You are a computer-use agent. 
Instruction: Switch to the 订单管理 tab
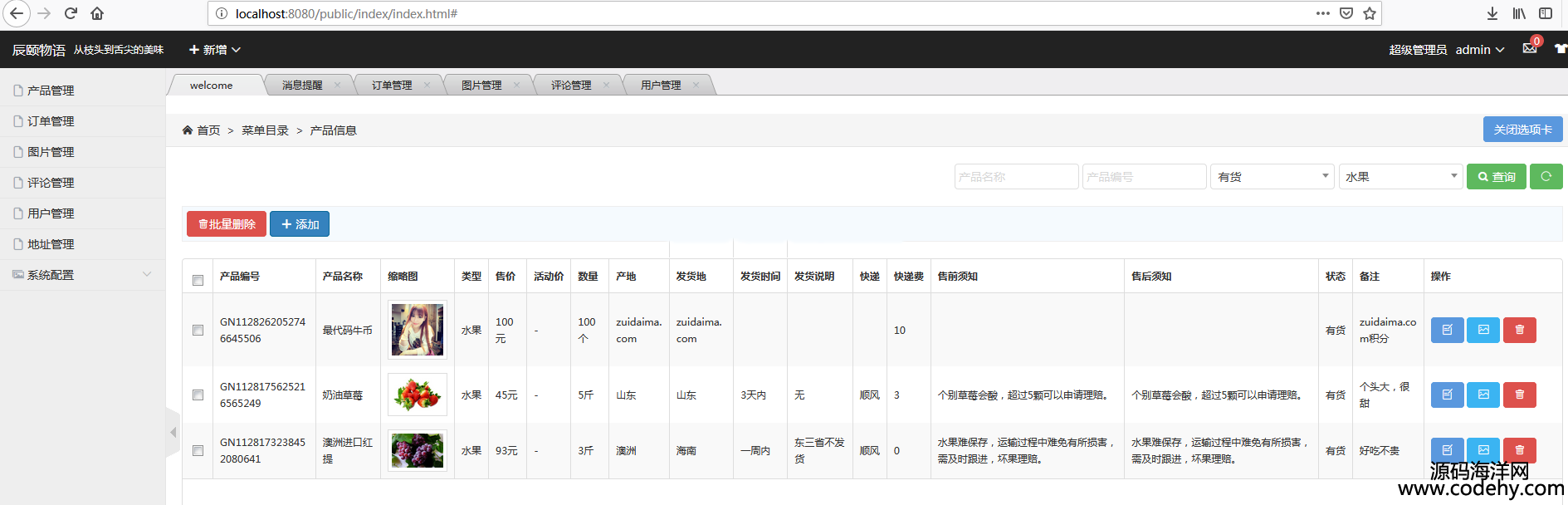[x=392, y=85]
